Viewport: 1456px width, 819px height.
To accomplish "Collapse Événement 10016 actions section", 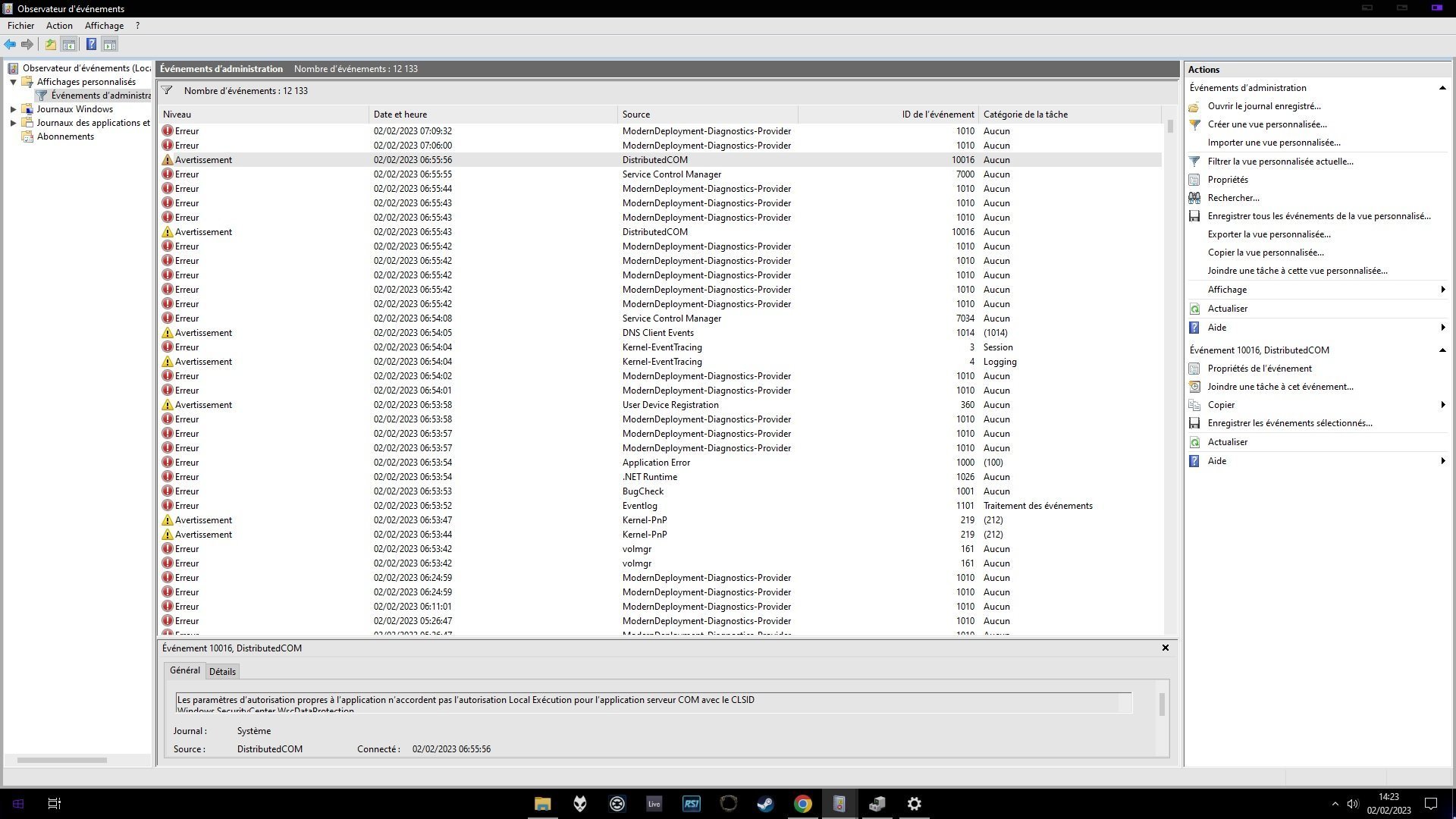I will click(1442, 350).
